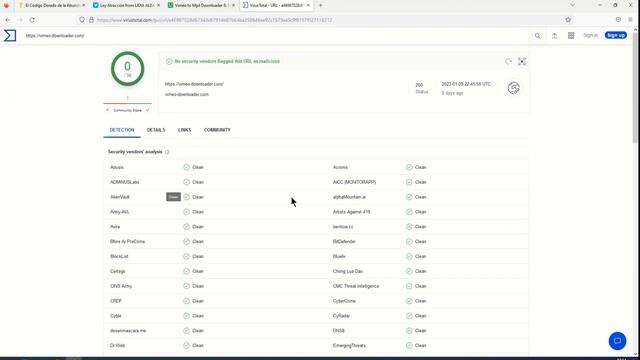The width and height of the screenshot is (640, 360).
Task: Click the browser back arrow
Action: click(x=8, y=20)
